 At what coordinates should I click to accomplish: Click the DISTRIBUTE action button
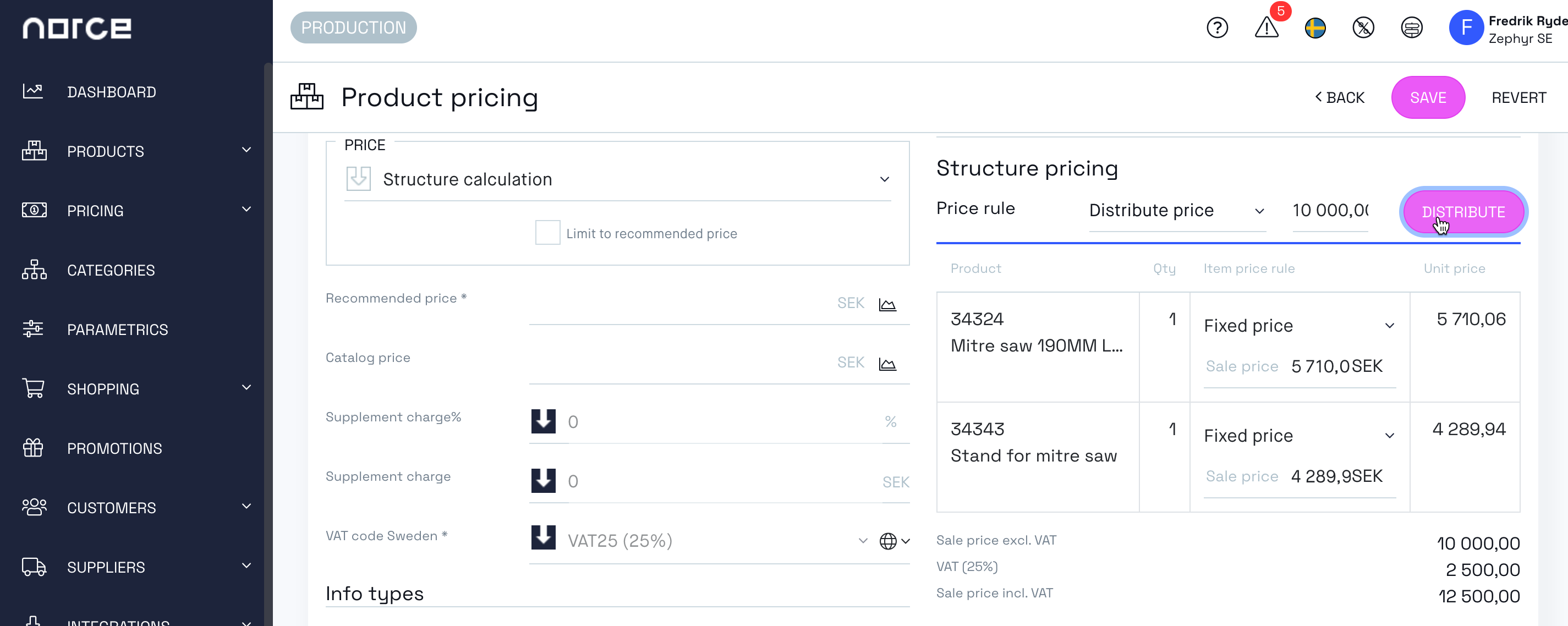[1463, 211]
